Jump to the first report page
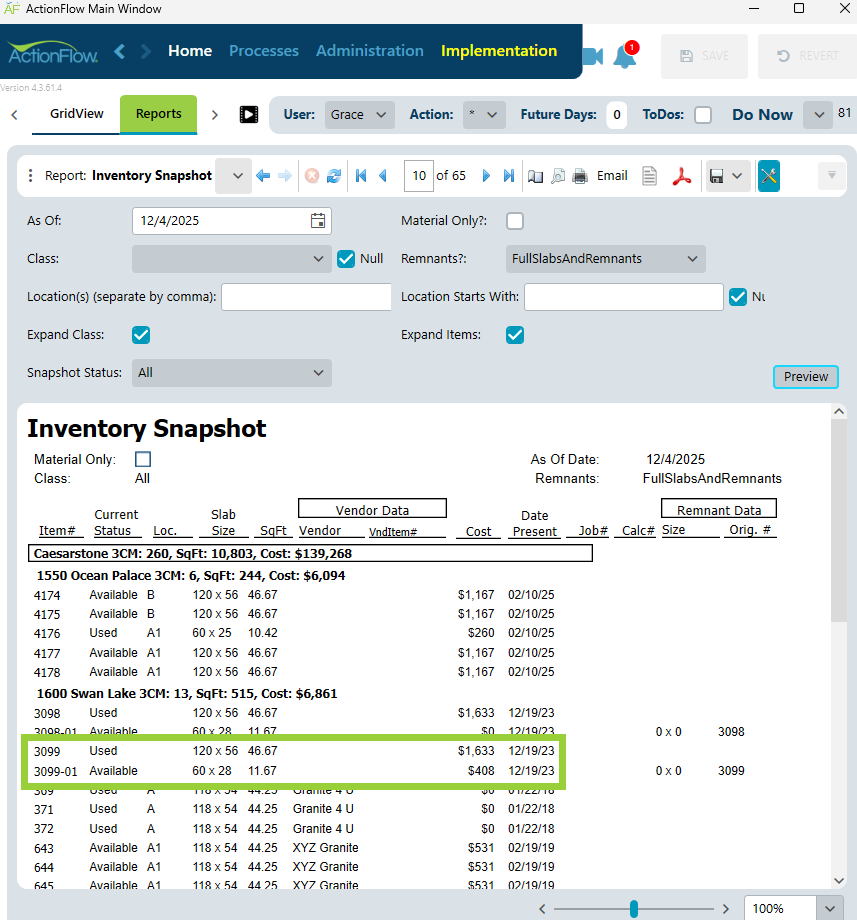857x920 pixels. coord(361,175)
